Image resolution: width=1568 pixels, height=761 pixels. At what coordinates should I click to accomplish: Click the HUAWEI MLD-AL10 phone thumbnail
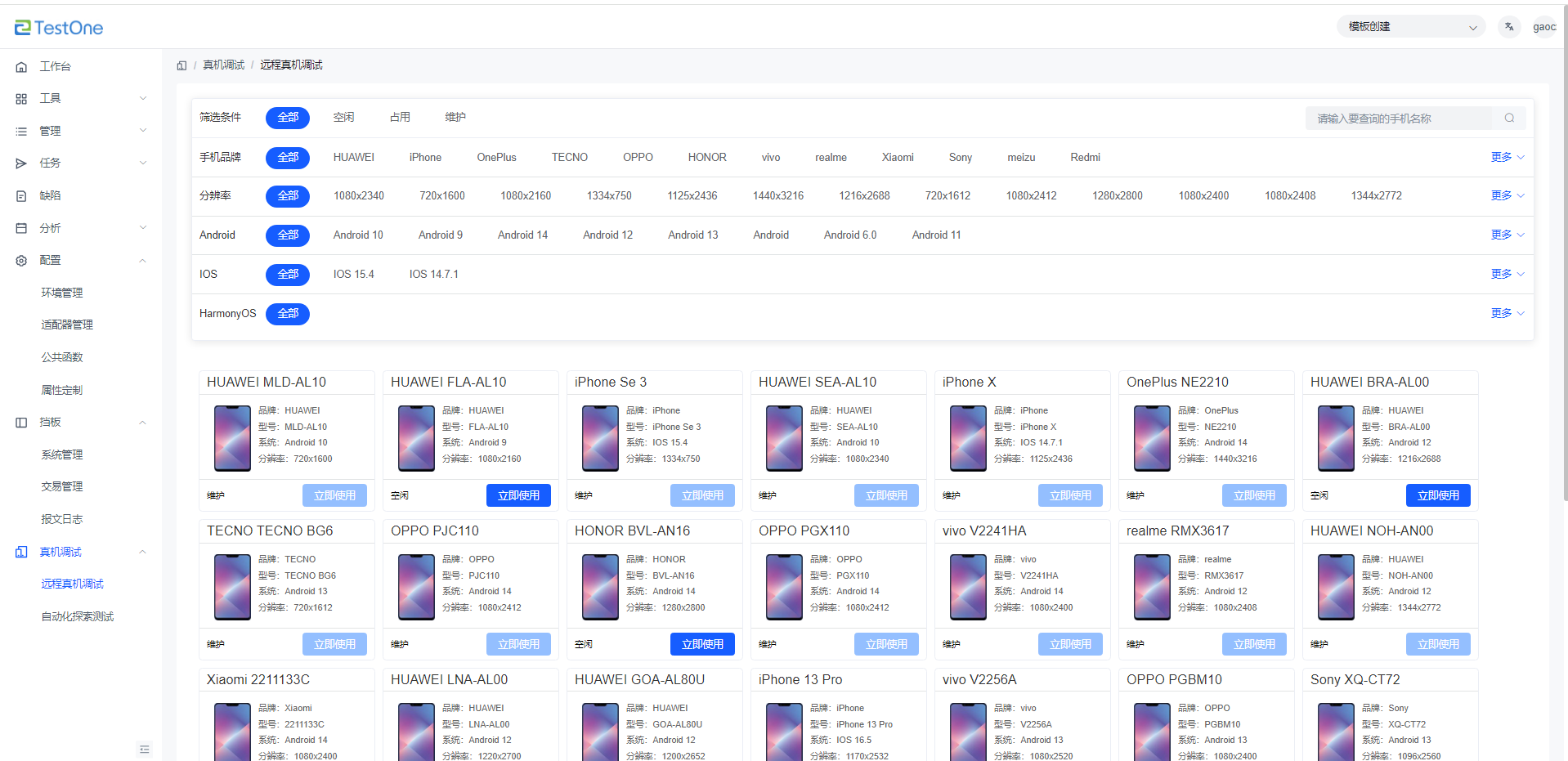232,439
